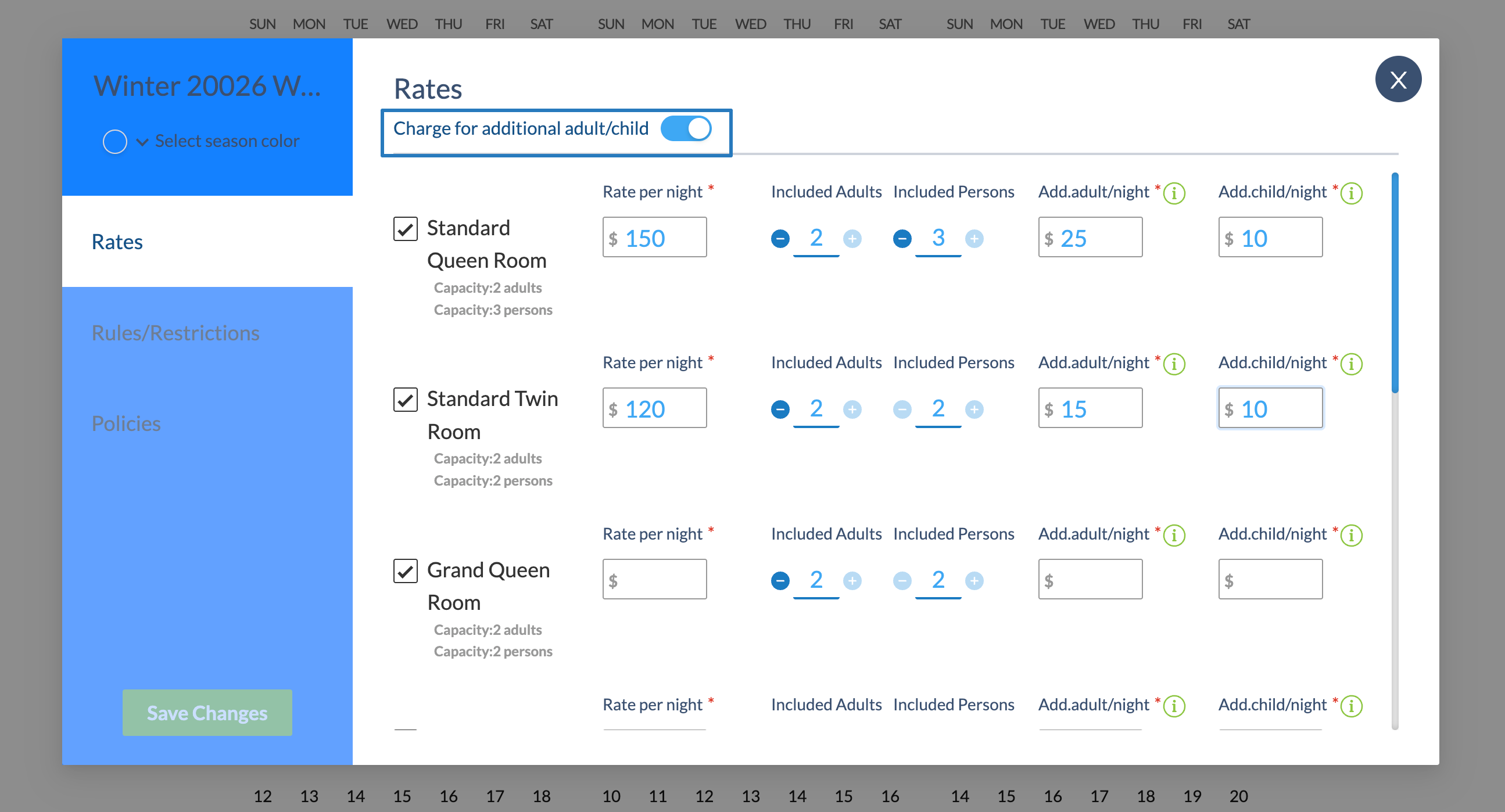Screen dimensions: 1505x812
Task: Click info icon beside Grand Queen Add.adult/night
Action: (x=1174, y=535)
